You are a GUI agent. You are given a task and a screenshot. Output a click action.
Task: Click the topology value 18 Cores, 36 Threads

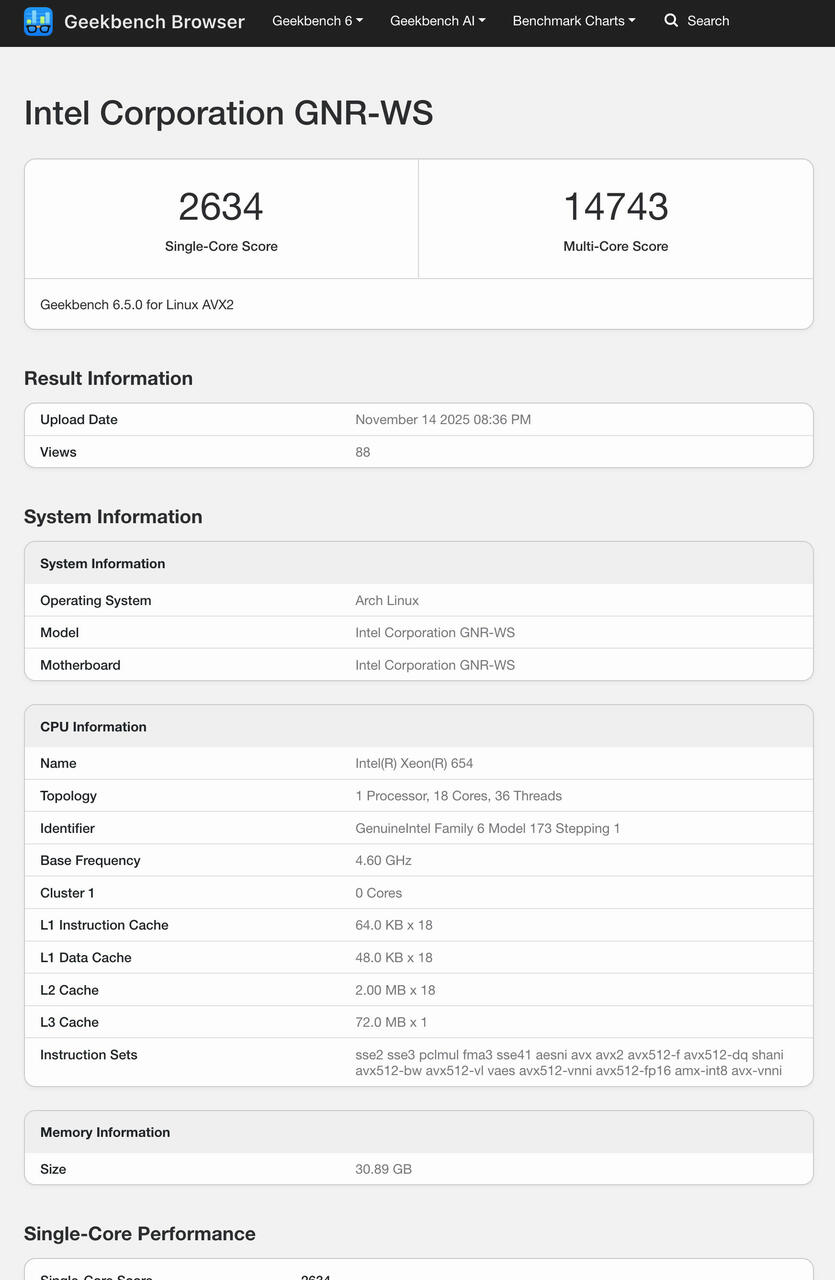pos(458,796)
